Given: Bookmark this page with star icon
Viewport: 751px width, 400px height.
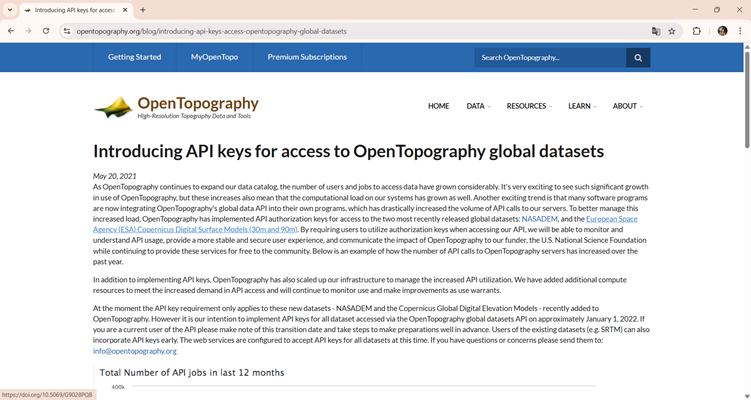Looking at the screenshot, I should 672,31.
